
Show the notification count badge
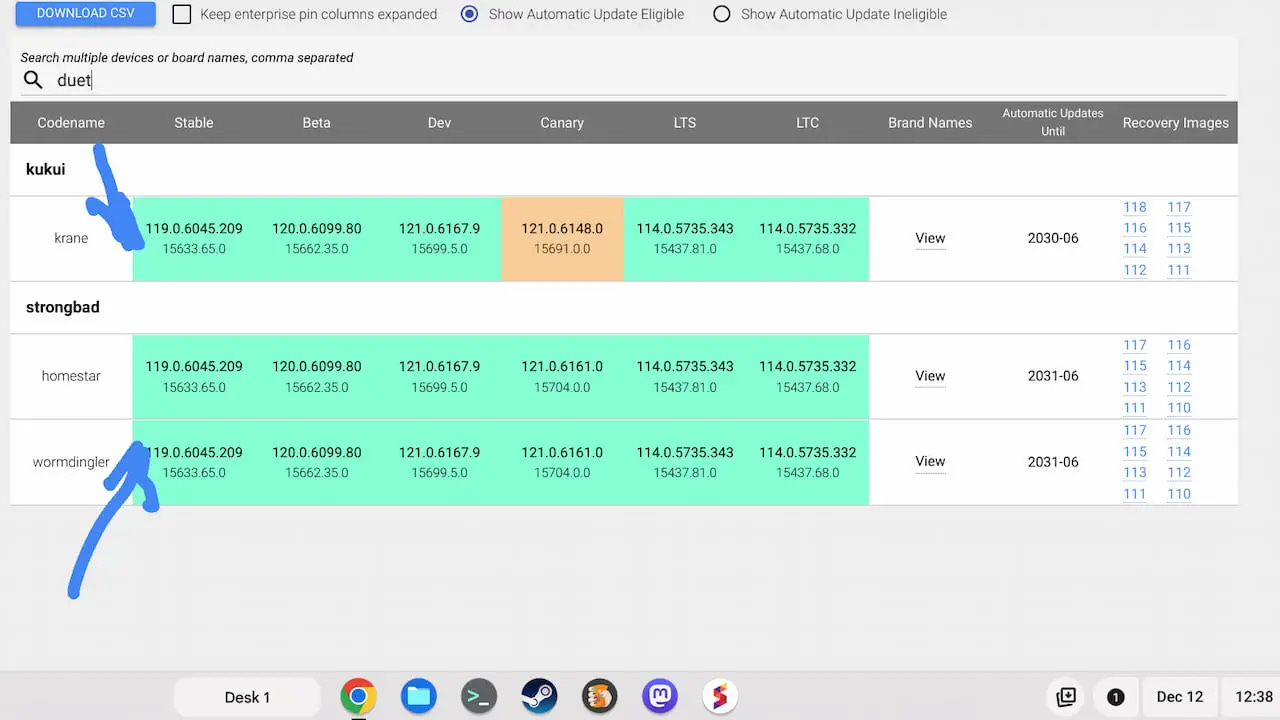tap(1116, 697)
